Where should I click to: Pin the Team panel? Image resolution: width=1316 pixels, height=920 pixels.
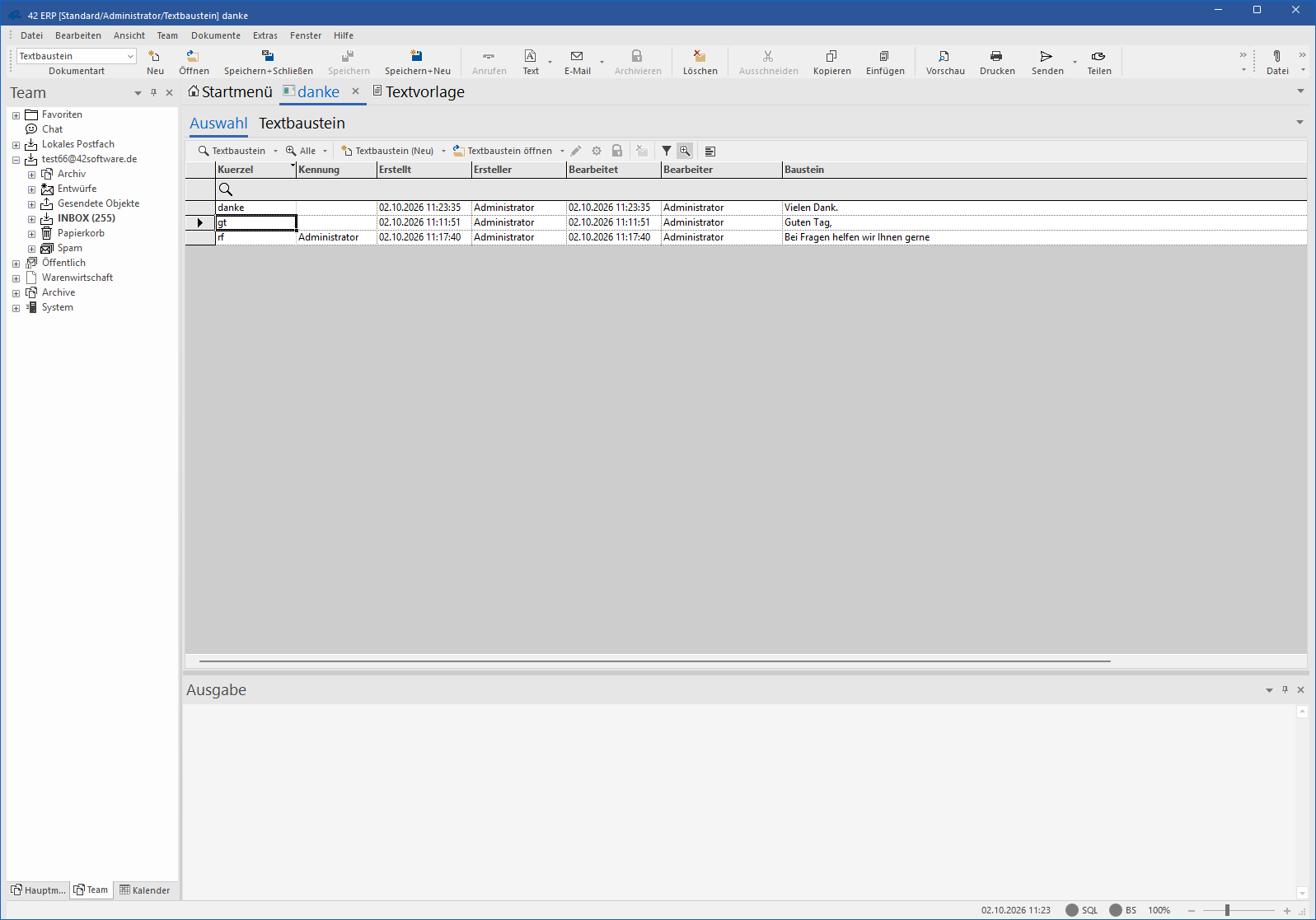pos(153,93)
